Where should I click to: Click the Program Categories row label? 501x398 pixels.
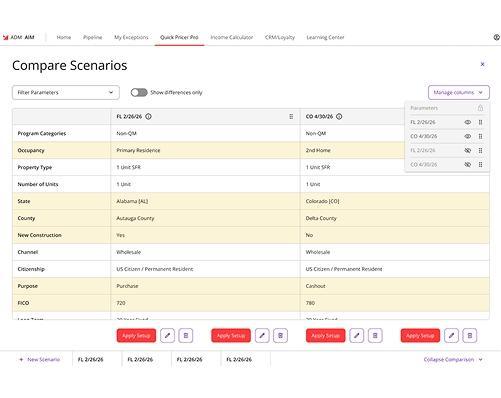coord(42,133)
